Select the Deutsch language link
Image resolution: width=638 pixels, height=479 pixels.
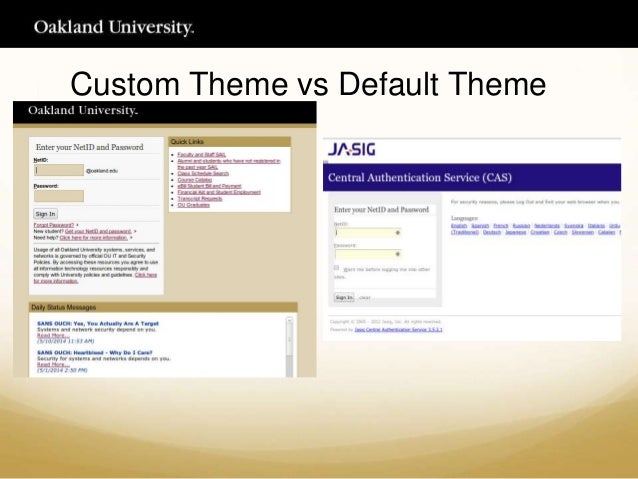pos(492,232)
